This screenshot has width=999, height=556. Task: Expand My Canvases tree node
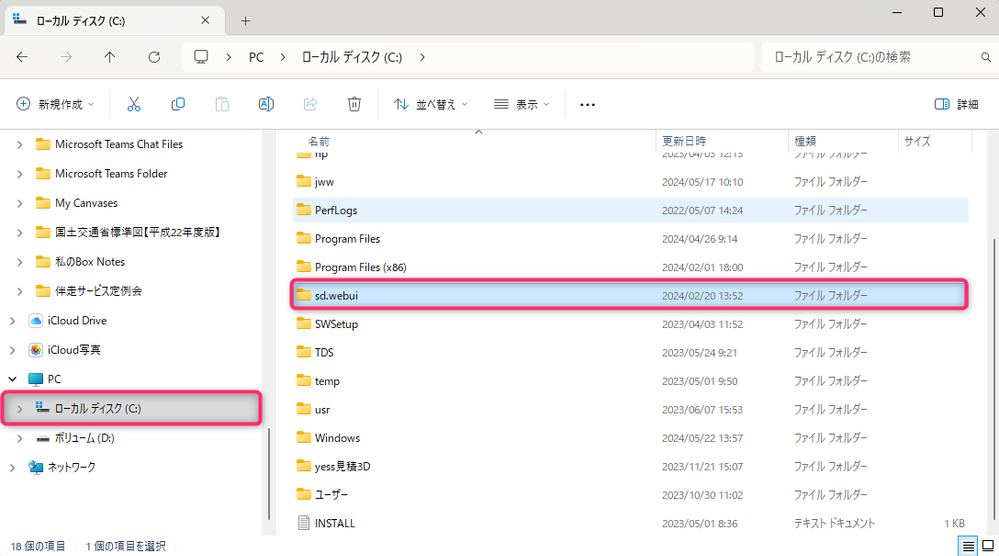[20, 203]
